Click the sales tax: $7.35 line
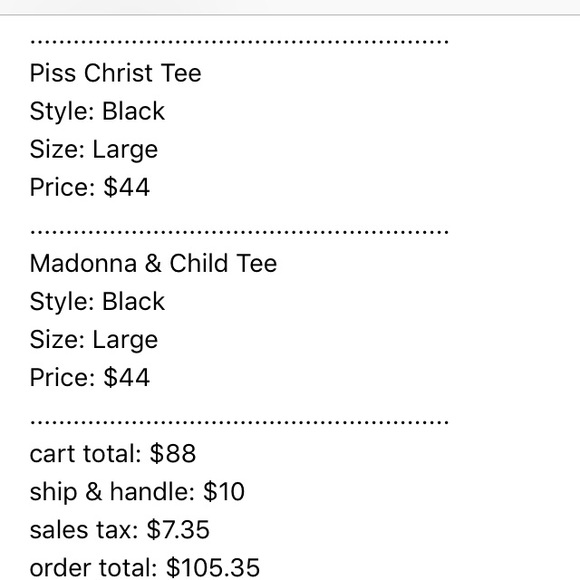The image size is (580, 580). 119,530
